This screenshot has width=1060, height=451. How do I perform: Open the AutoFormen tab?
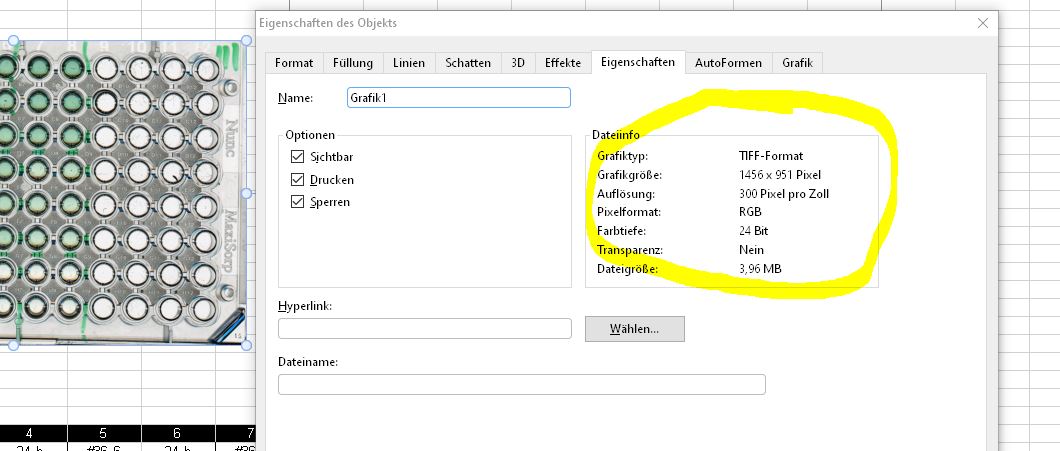[728, 63]
